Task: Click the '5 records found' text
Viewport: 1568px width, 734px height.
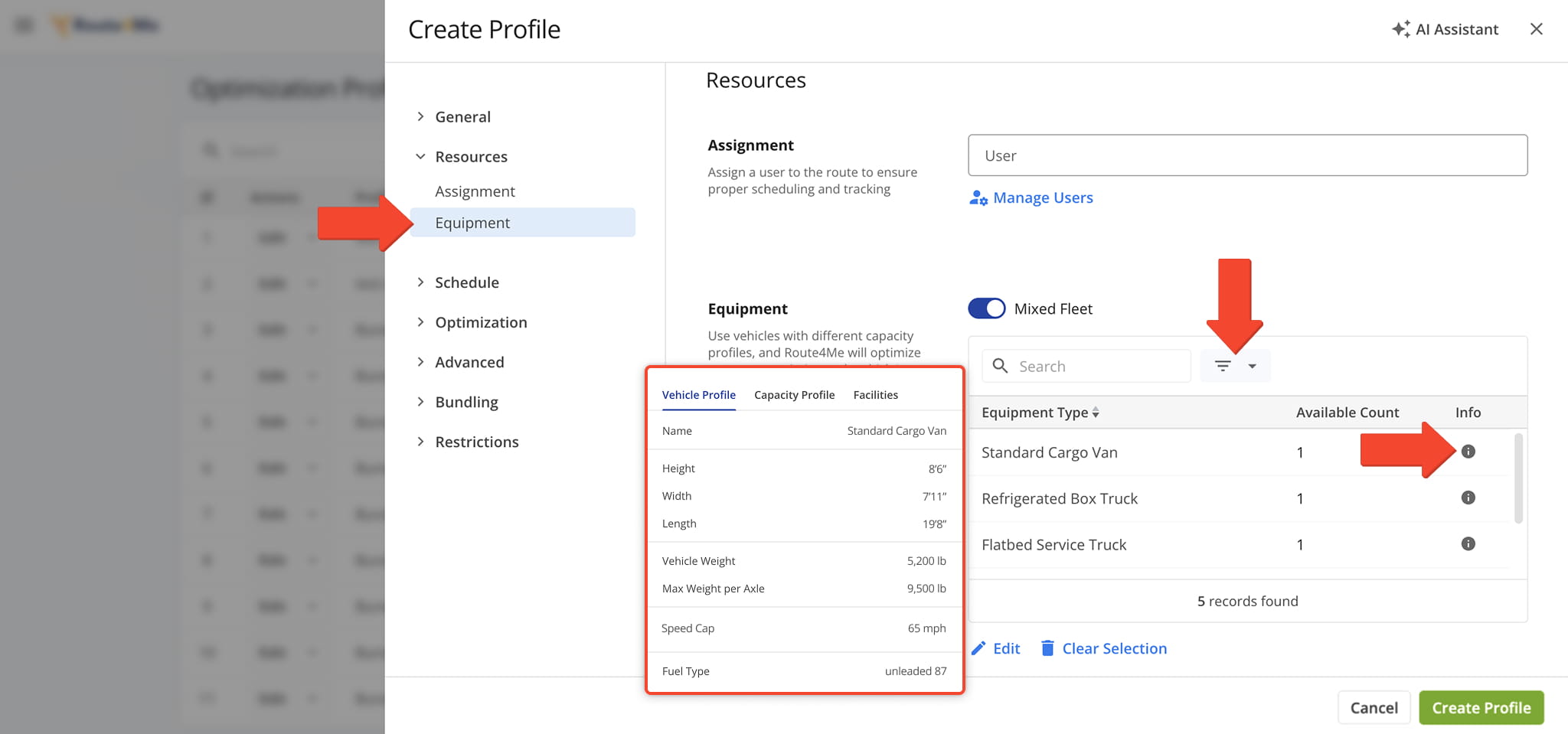Action: [x=1247, y=602]
